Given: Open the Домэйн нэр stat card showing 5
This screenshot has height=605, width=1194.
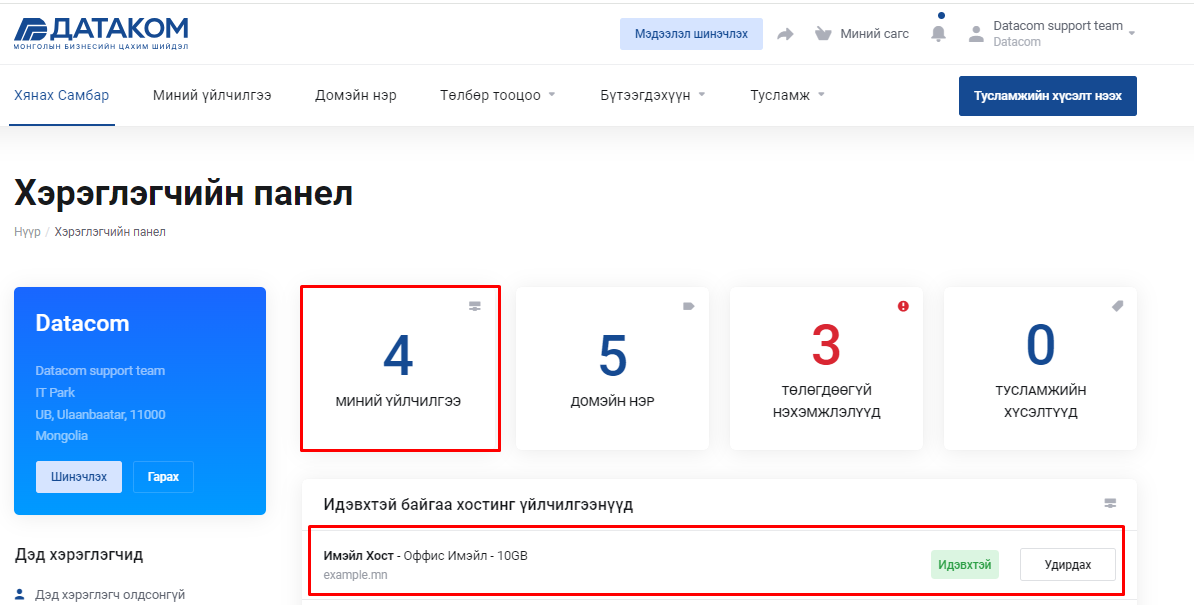Looking at the screenshot, I should point(612,368).
